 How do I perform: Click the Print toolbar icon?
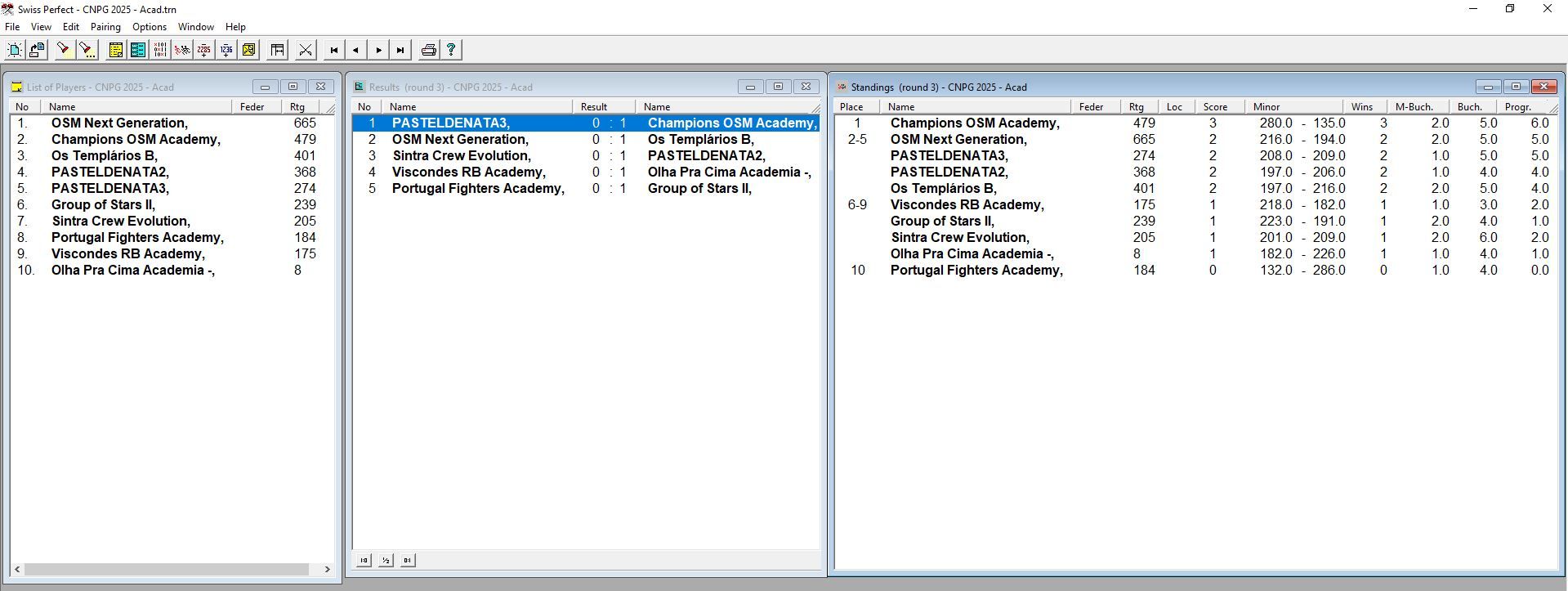tap(428, 50)
